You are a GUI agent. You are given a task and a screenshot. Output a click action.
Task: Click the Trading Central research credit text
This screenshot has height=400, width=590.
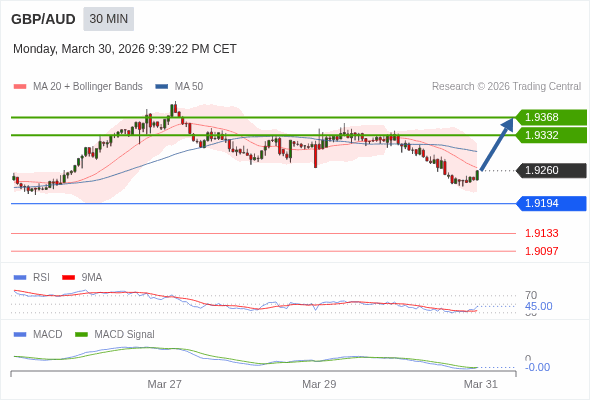click(x=506, y=87)
